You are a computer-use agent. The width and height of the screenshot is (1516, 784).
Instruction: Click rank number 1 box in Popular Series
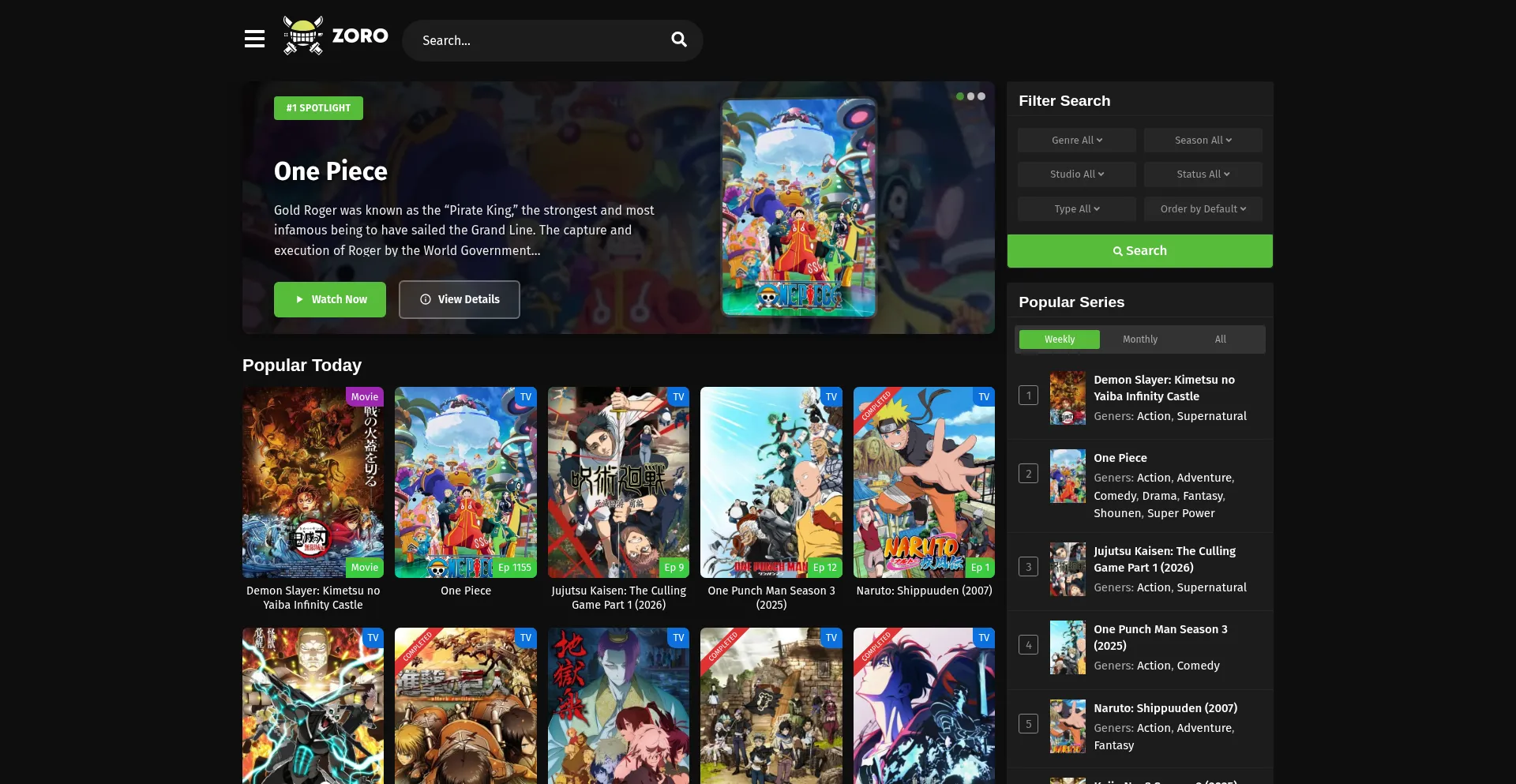pos(1028,396)
